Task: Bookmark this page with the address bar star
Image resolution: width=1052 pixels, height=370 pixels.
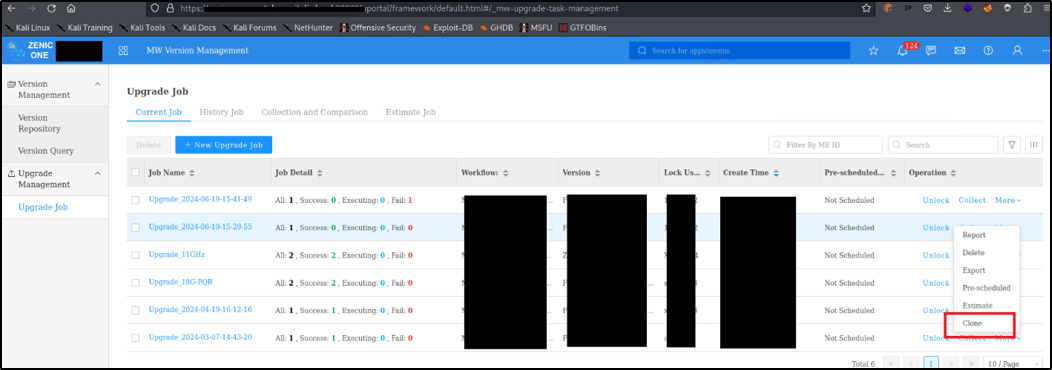Action: (x=867, y=9)
